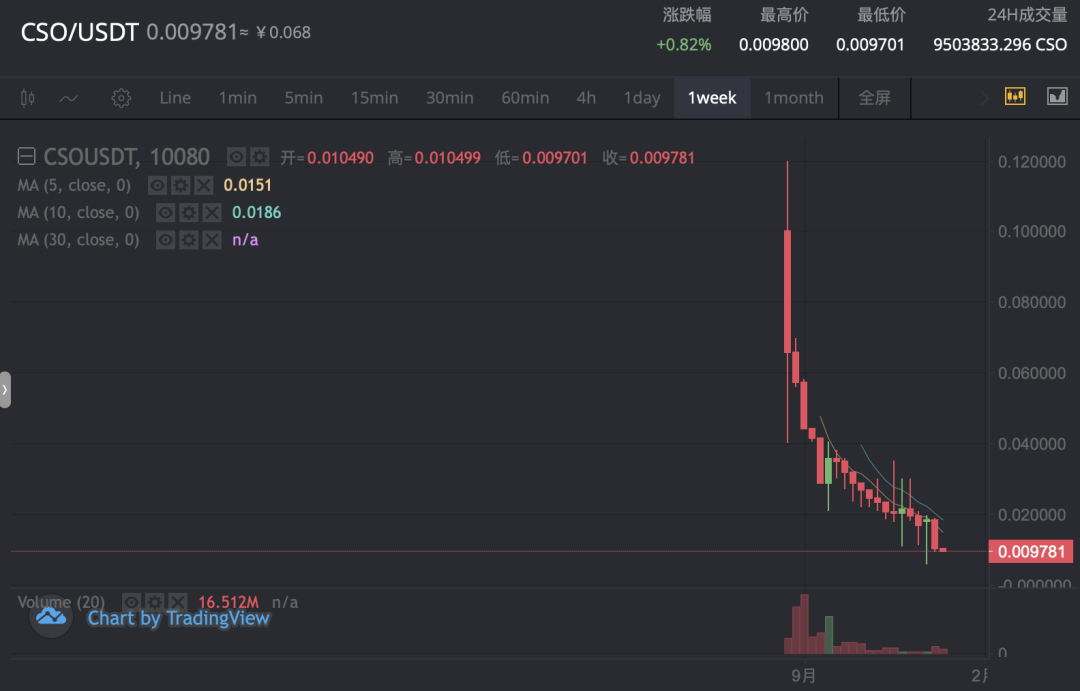Toggle visibility of MA (5, close, 0)
This screenshot has height=691, width=1080.
(x=158, y=185)
